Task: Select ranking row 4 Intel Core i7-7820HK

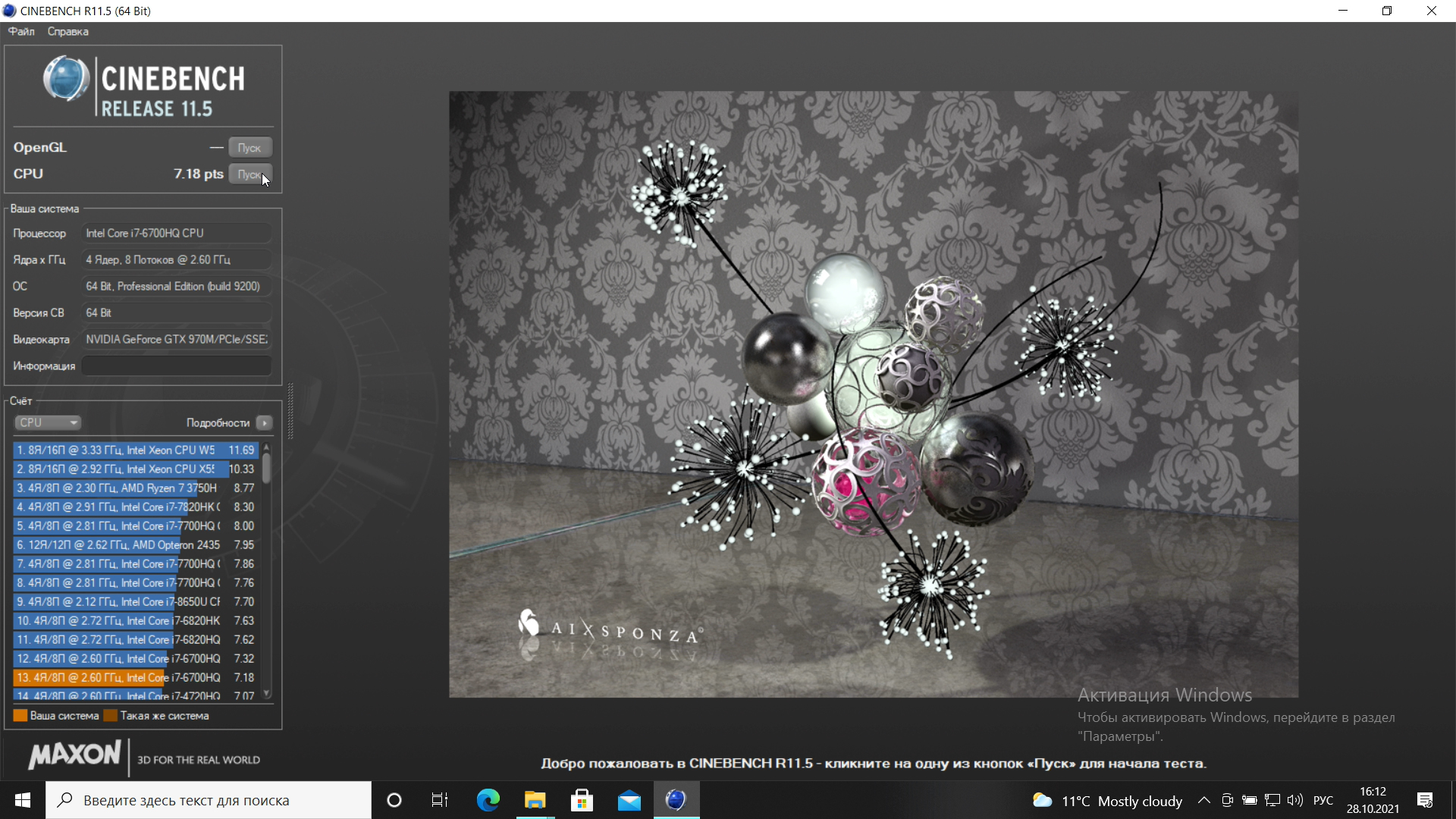Action: [x=136, y=507]
